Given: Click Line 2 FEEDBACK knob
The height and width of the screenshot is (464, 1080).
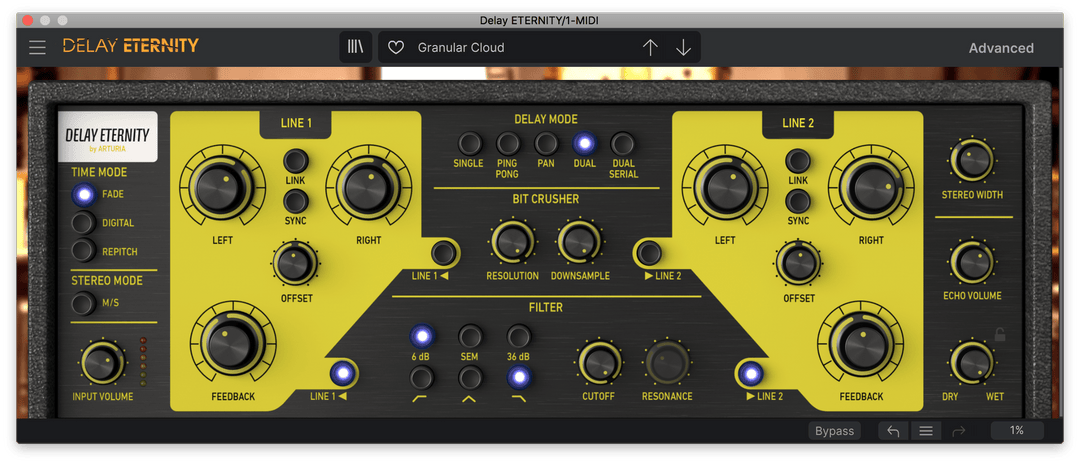Looking at the screenshot, I should [861, 344].
